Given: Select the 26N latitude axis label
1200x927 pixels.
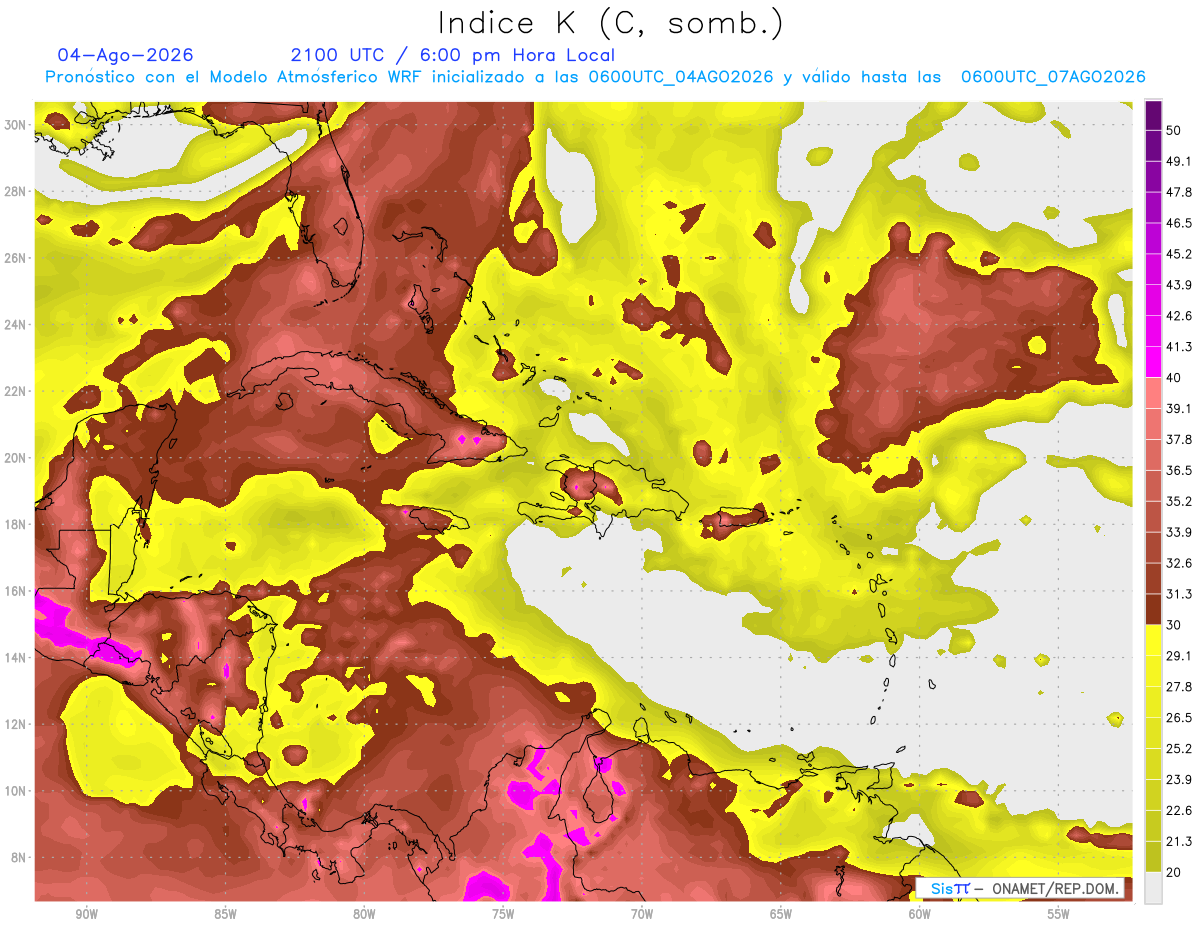Looking at the screenshot, I should point(17,257).
